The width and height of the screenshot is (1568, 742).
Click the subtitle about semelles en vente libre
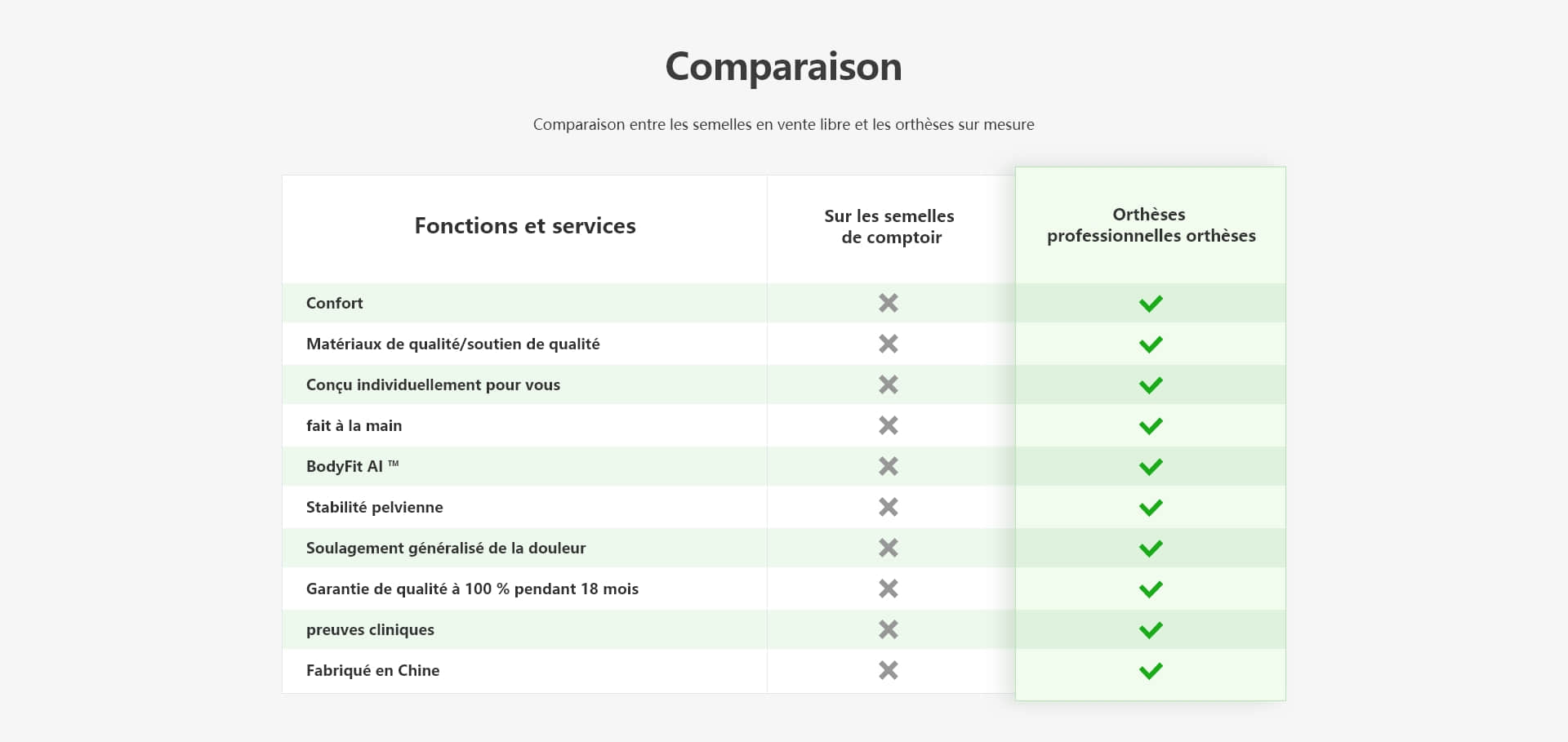(783, 125)
